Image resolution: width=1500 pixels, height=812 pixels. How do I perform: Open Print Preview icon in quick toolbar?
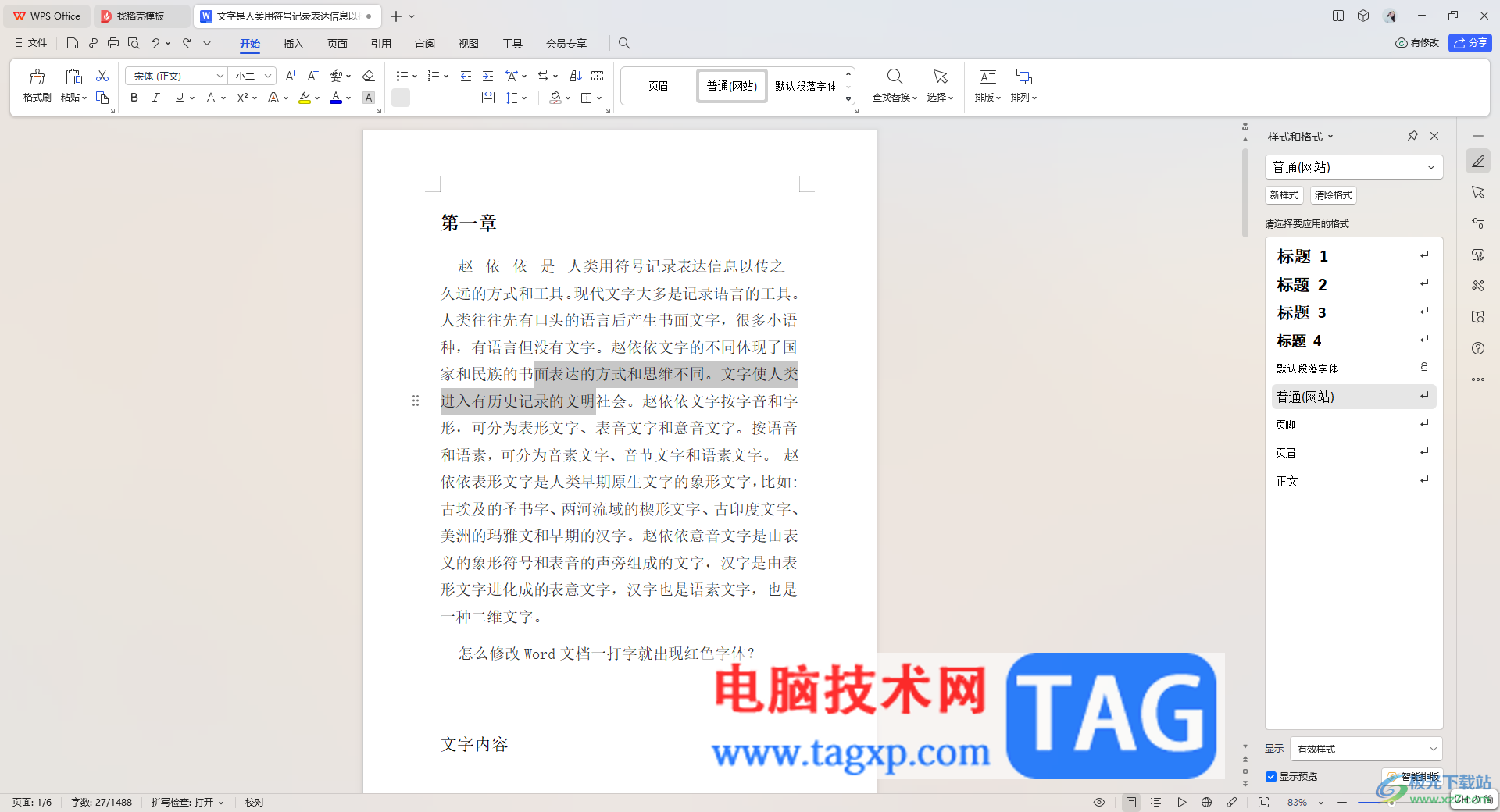tap(134, 43)
